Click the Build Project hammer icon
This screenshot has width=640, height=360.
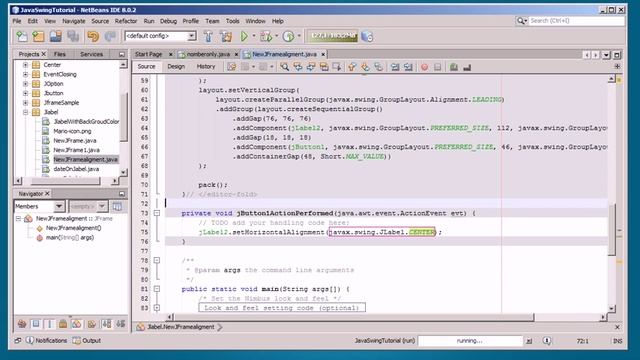(208, 36)
